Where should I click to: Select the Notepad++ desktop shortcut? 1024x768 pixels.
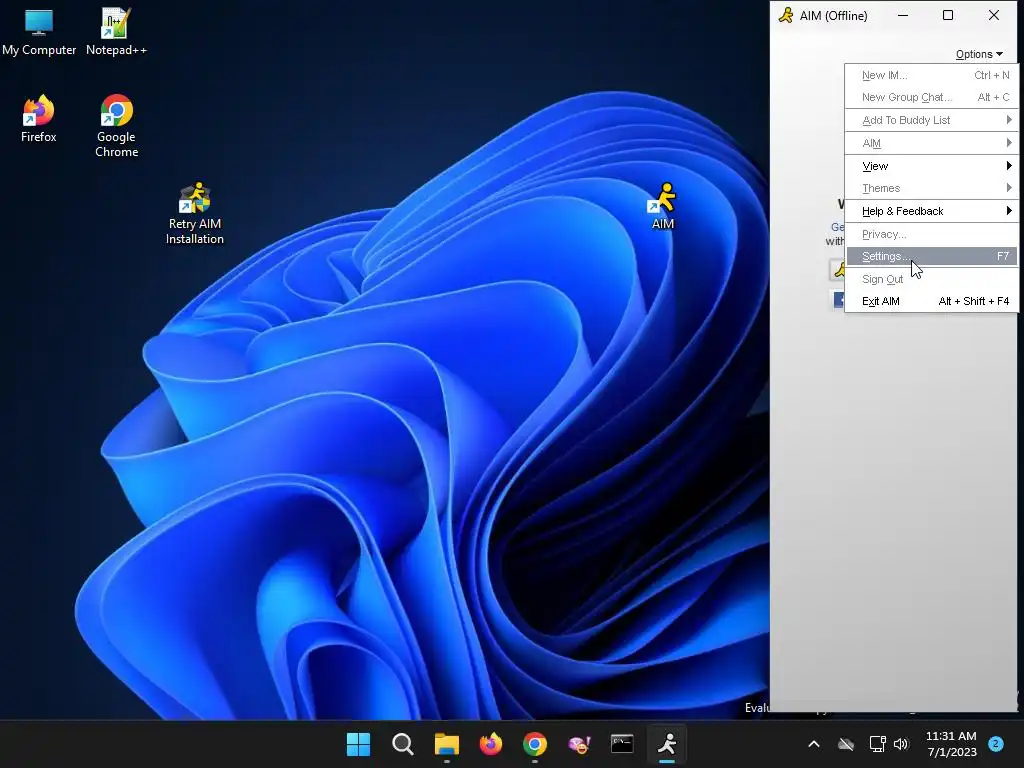pyautogui.click(x=116, y=31)
